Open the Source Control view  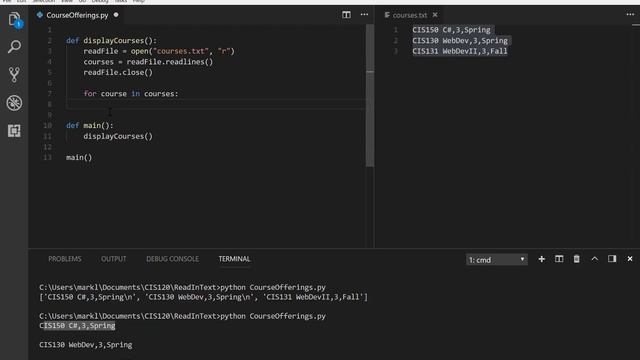click(14, 75)
